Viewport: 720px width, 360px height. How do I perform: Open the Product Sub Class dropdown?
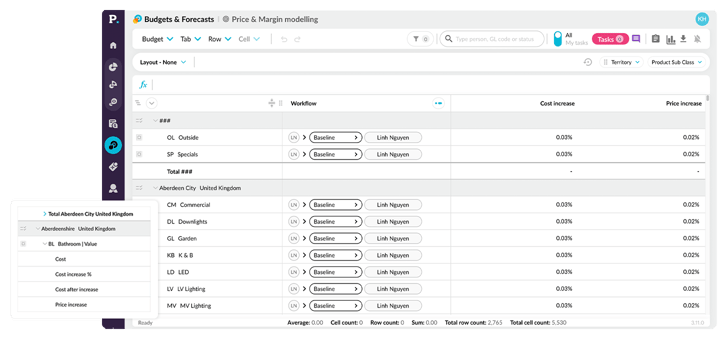pos(676,62)
